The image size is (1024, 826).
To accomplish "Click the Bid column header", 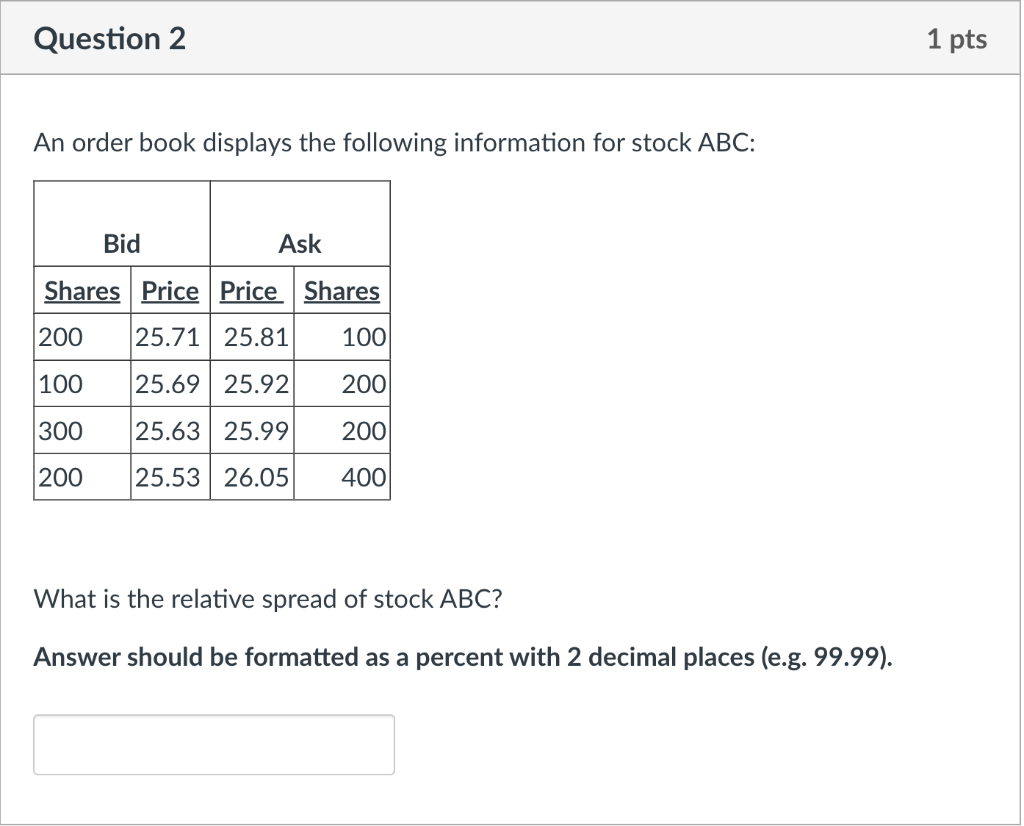I will [122, 244].
